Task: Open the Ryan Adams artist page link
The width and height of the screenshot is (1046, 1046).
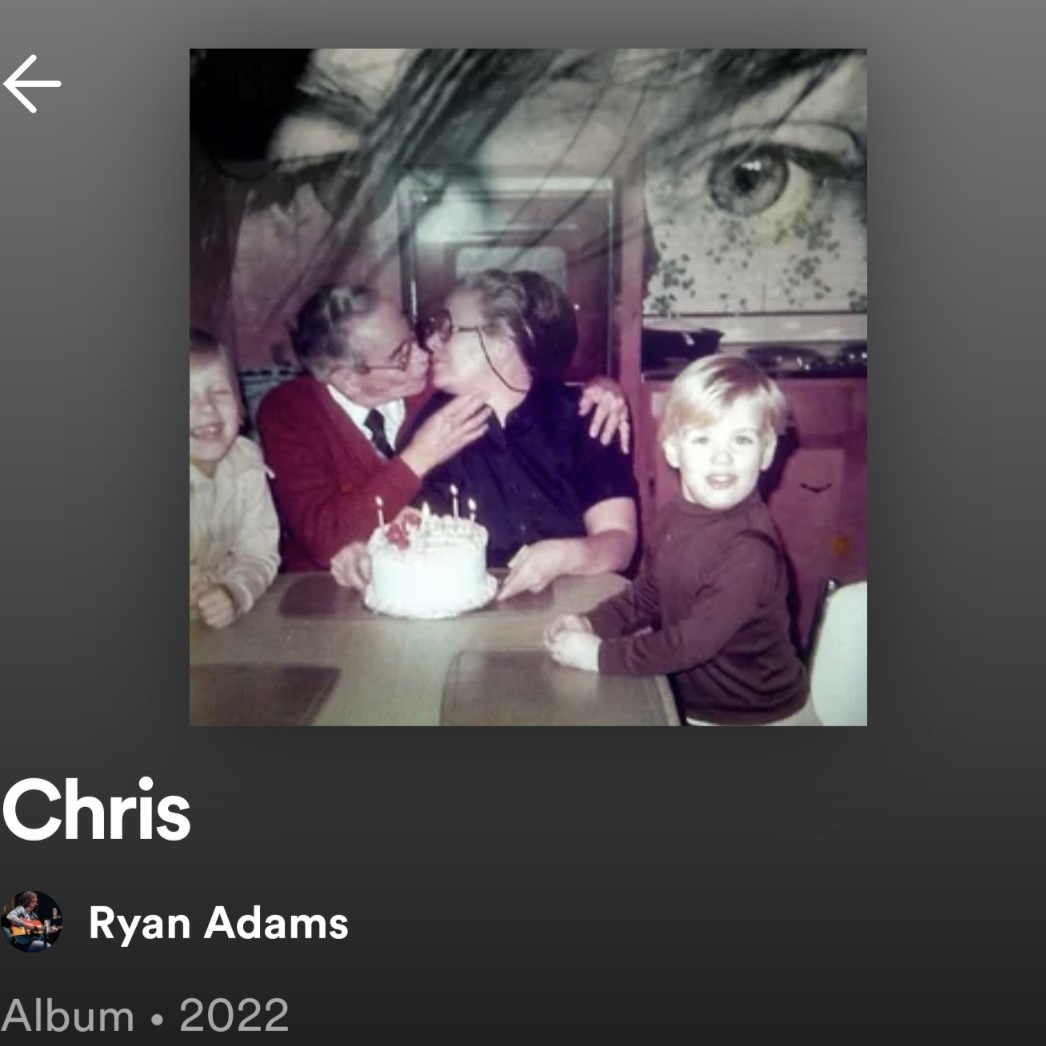Action: pyautogui.click(x=219, y=923)
